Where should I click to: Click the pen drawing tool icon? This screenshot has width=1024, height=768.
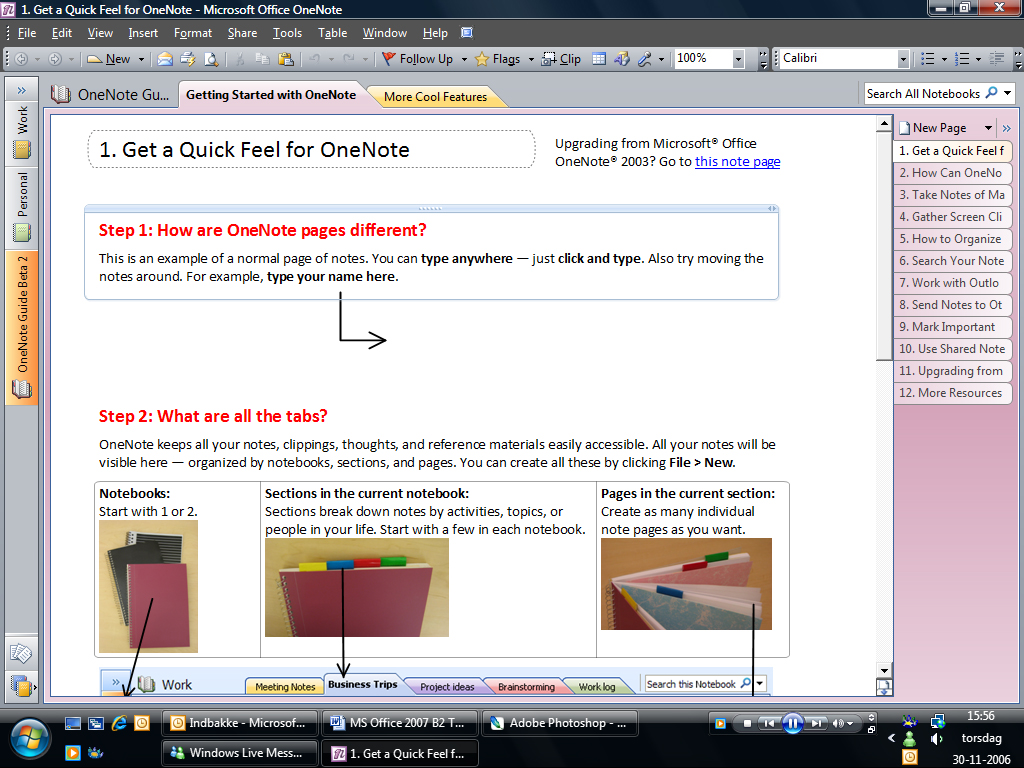click(645, 59)
